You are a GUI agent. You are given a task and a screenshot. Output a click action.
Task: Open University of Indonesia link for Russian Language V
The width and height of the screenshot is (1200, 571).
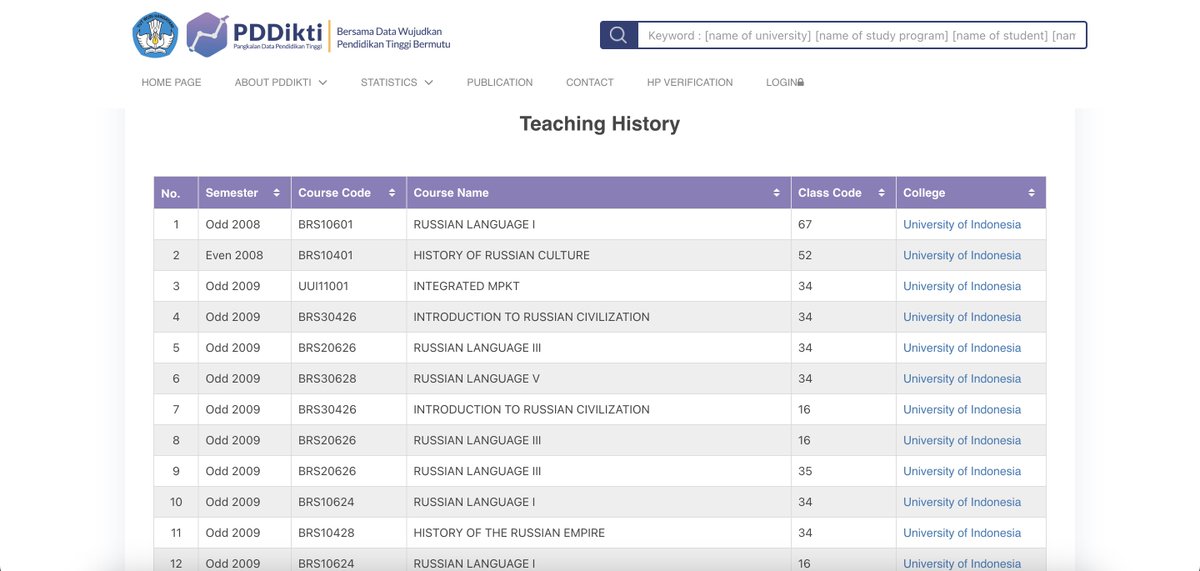(962, 379)
